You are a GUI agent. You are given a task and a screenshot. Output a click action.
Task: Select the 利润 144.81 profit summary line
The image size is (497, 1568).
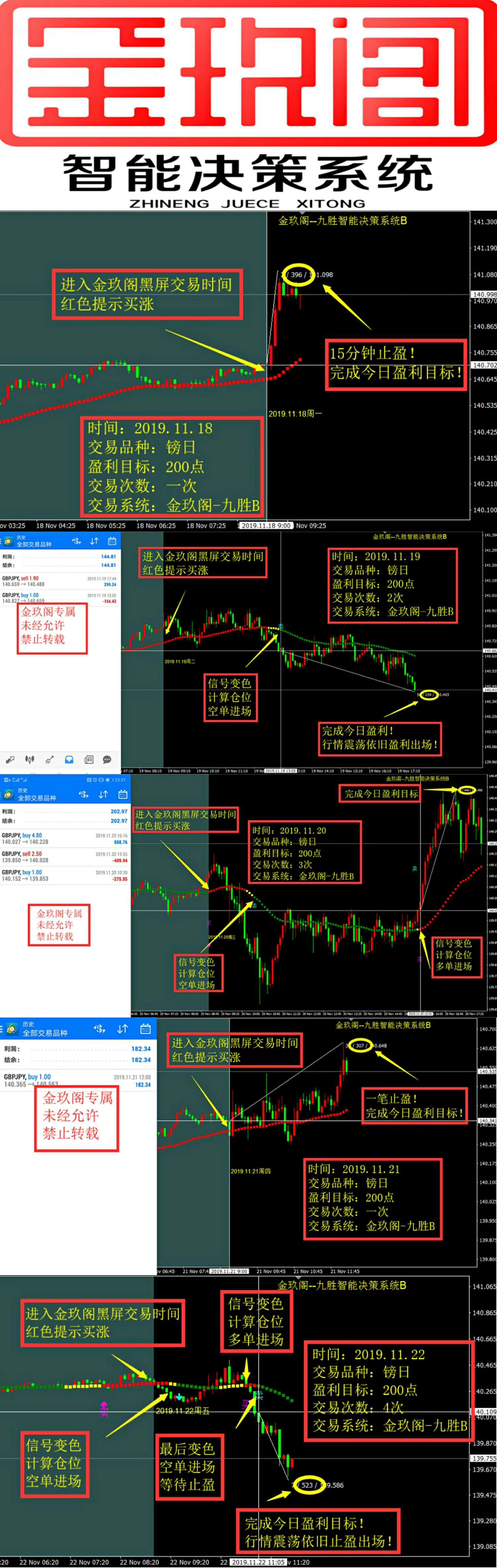coord(60,556)
